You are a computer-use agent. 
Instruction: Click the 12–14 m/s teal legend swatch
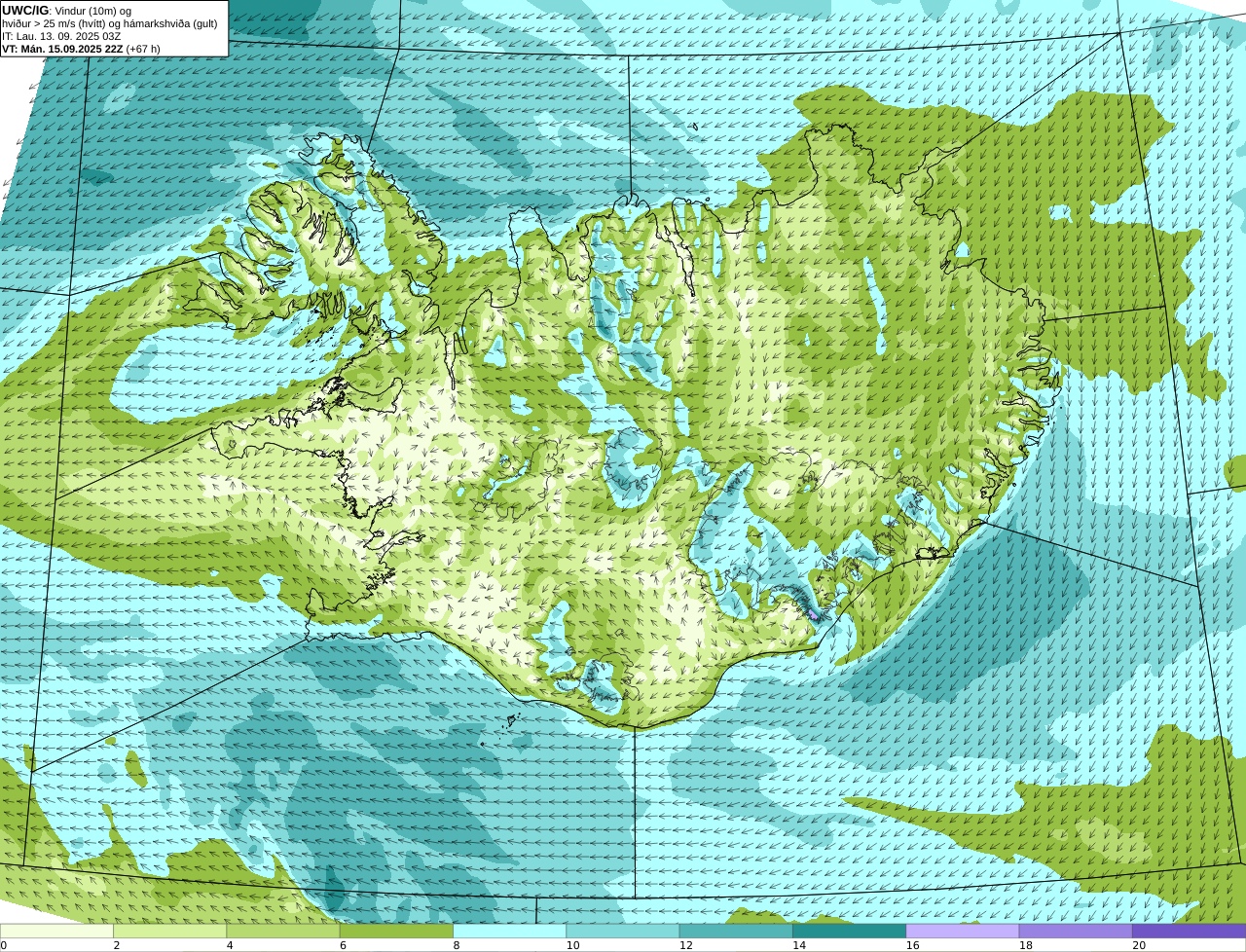736,931
